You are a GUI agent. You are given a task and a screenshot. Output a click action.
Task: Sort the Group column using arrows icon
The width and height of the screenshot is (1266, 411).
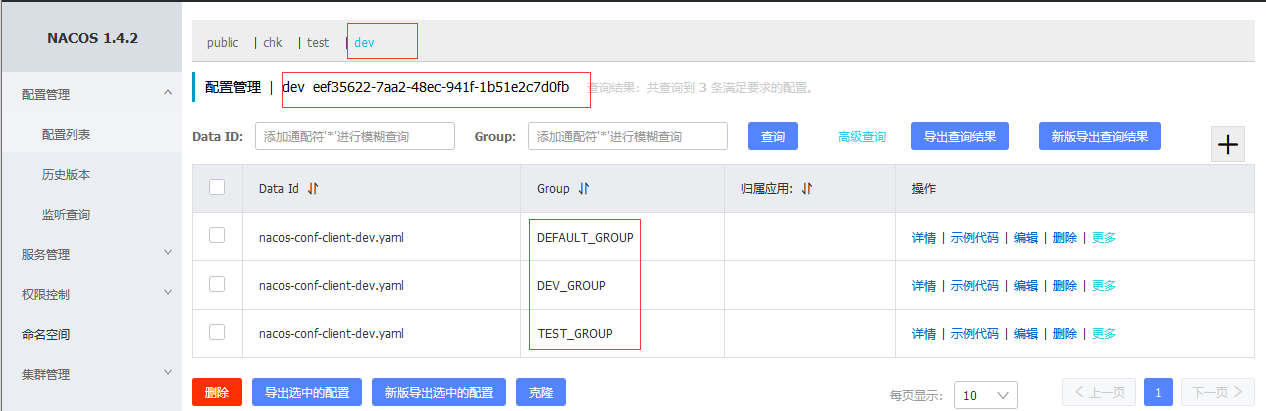pos(584,188)
